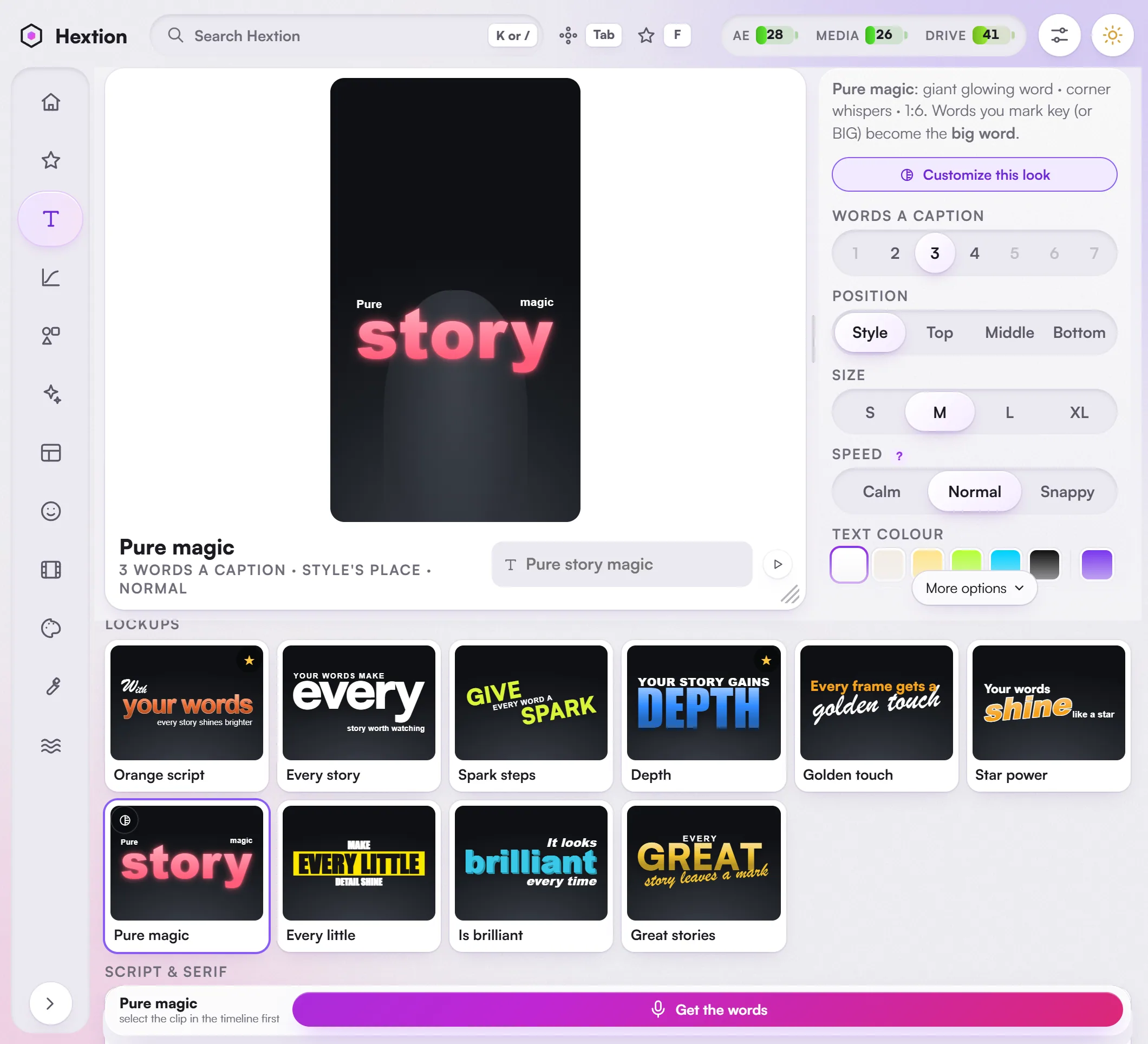Open the film strip icon in sidebar
This screenshot has width=1148, height=1044.
tap(51, 570)
